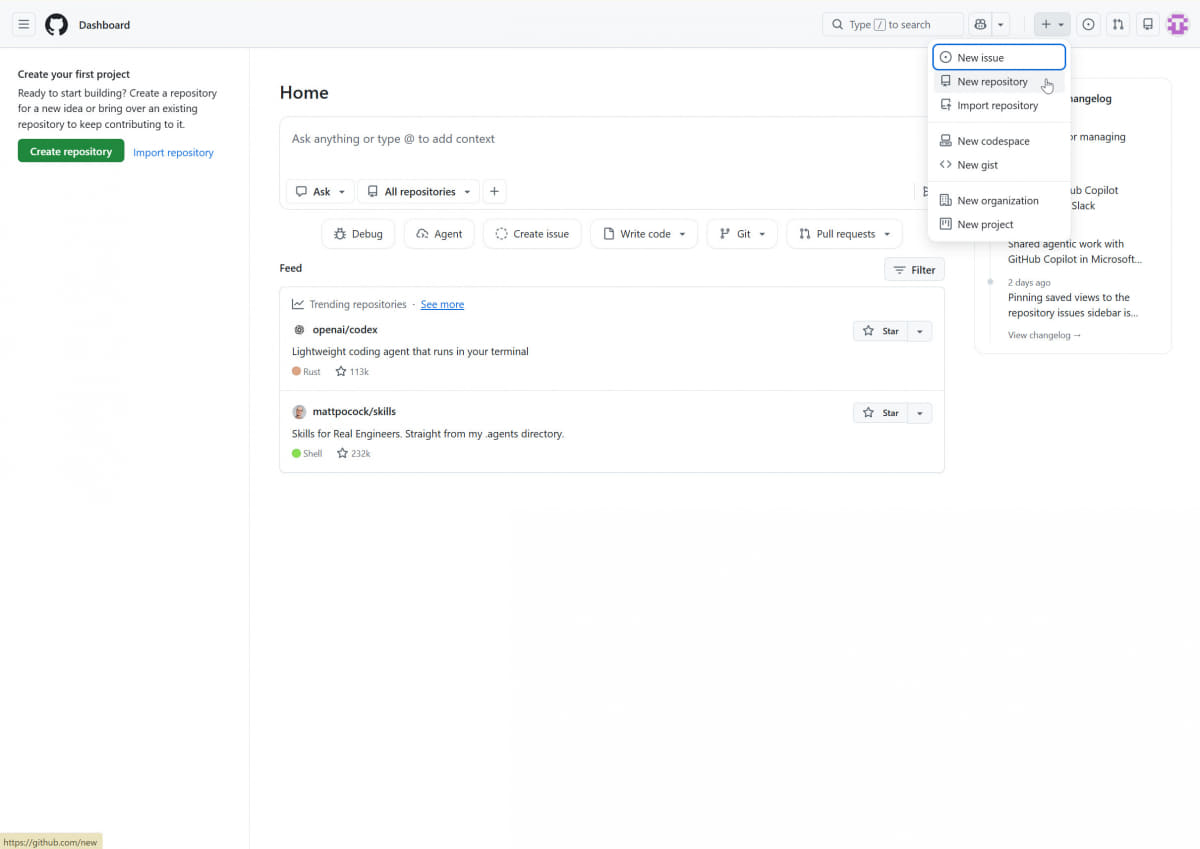This screenshot has width=1200, height=849.
Task: Select New codespace from the menu
Action: (999, 141)
